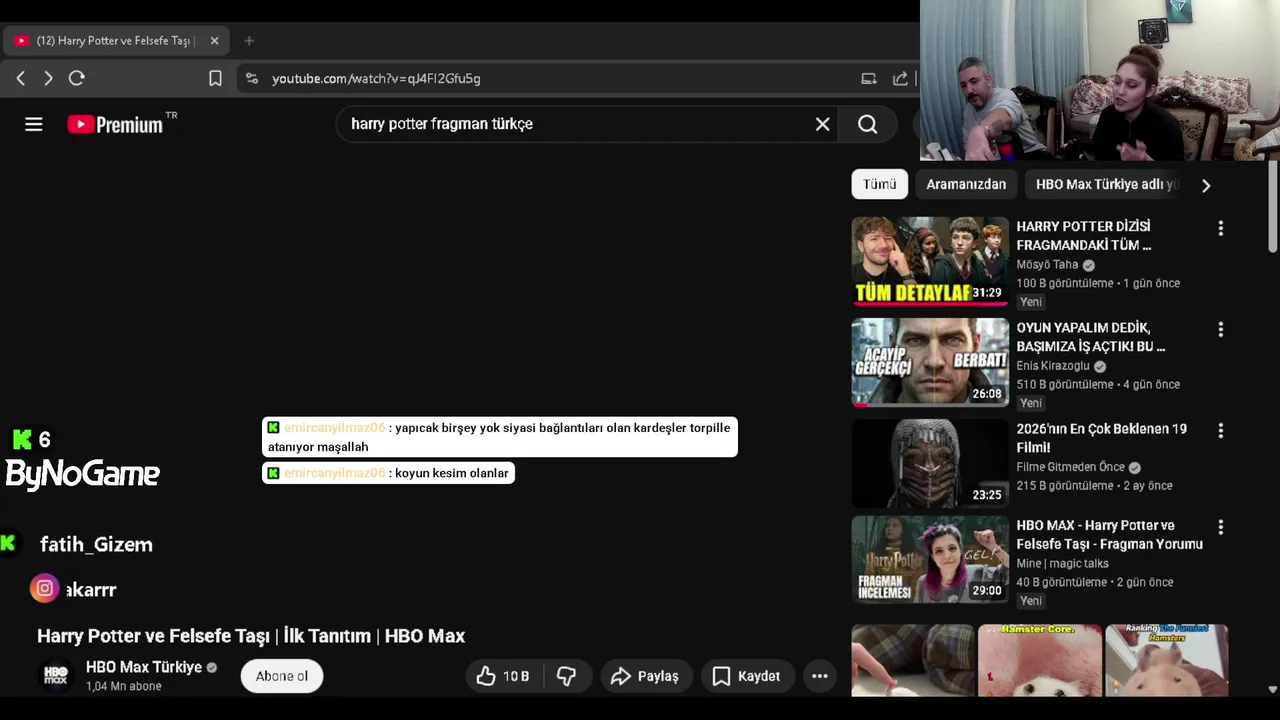The height and width of the screenshot is (720, 1280).
Task: Open TÜM DETAYLAR Harry Potter dizisi thumbnail
Action: 930,261
